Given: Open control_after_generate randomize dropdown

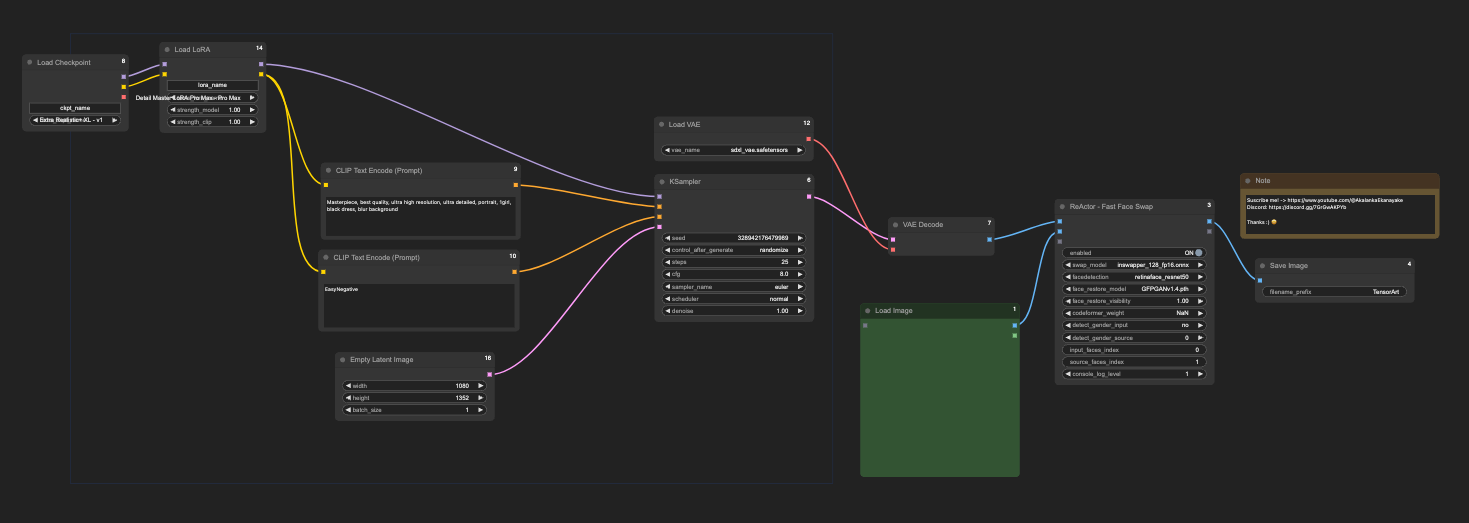Looking at the screenshot, I should 734,250.
